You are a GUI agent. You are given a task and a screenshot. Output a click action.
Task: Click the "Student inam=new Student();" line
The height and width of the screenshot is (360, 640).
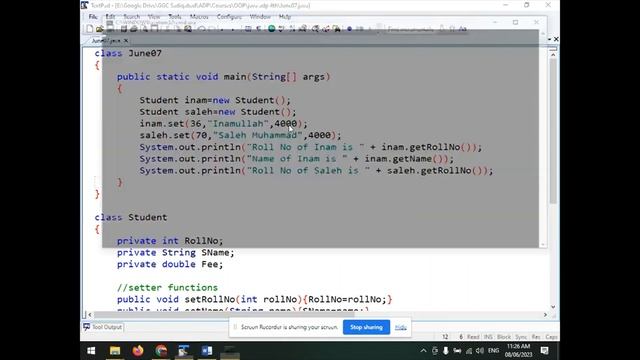(215, 100)
